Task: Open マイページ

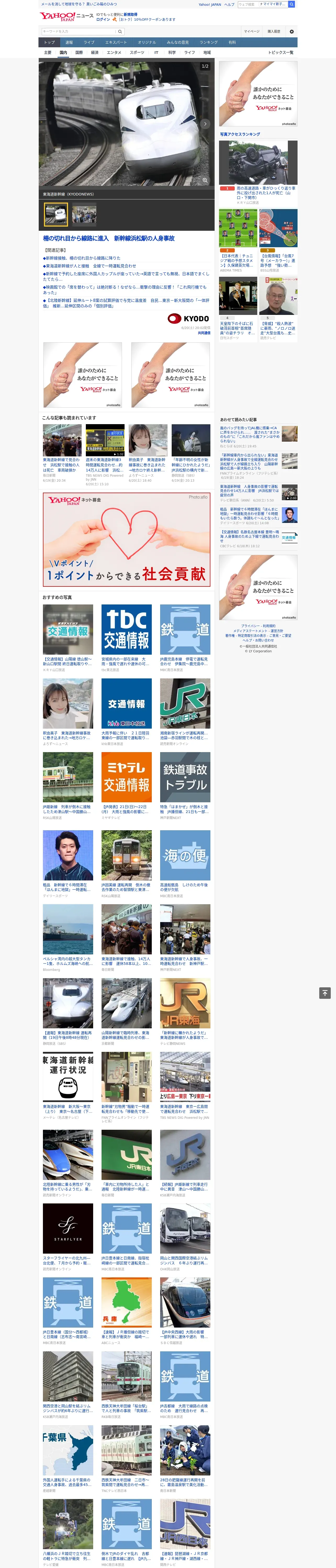Action: coord(252,32)
